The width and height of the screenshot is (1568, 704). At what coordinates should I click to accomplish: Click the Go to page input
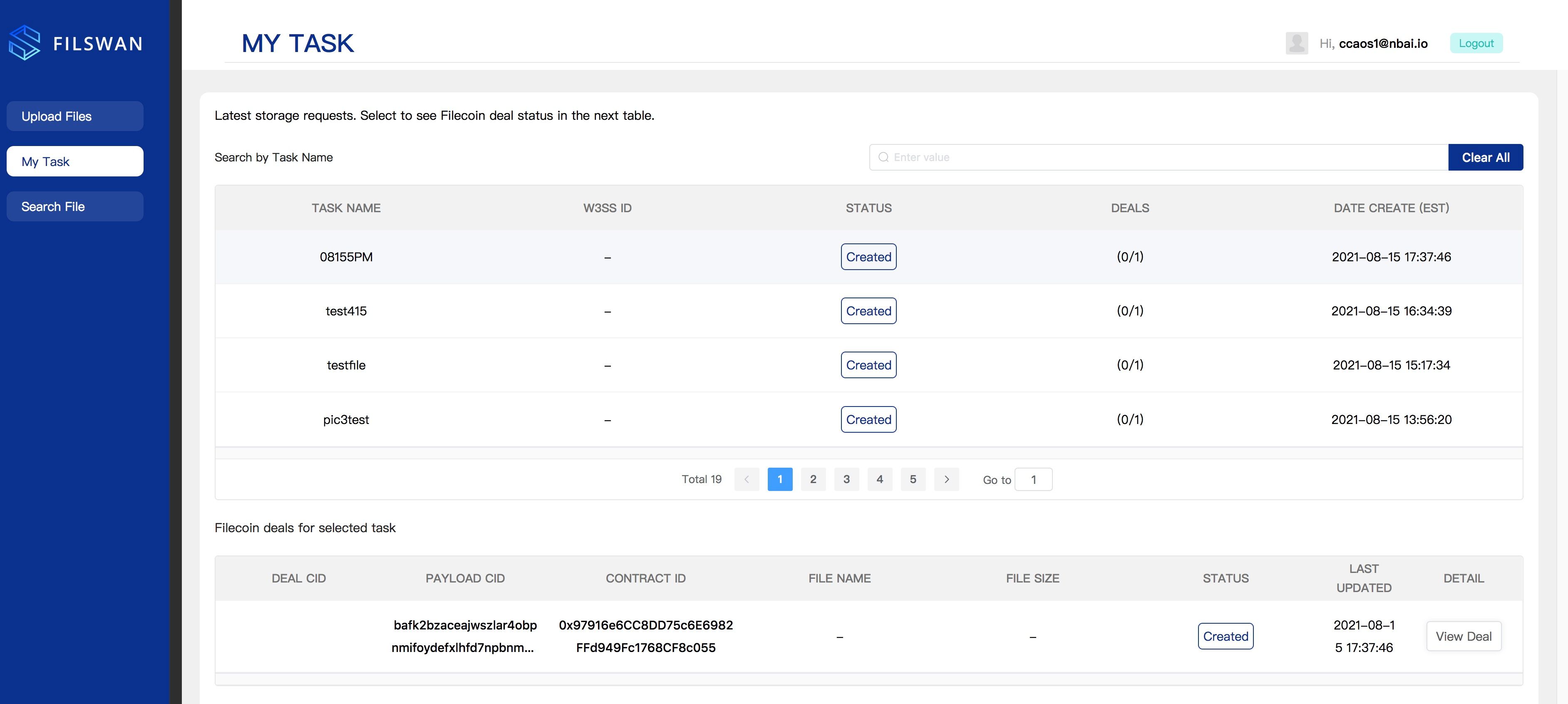point(1034,479)
